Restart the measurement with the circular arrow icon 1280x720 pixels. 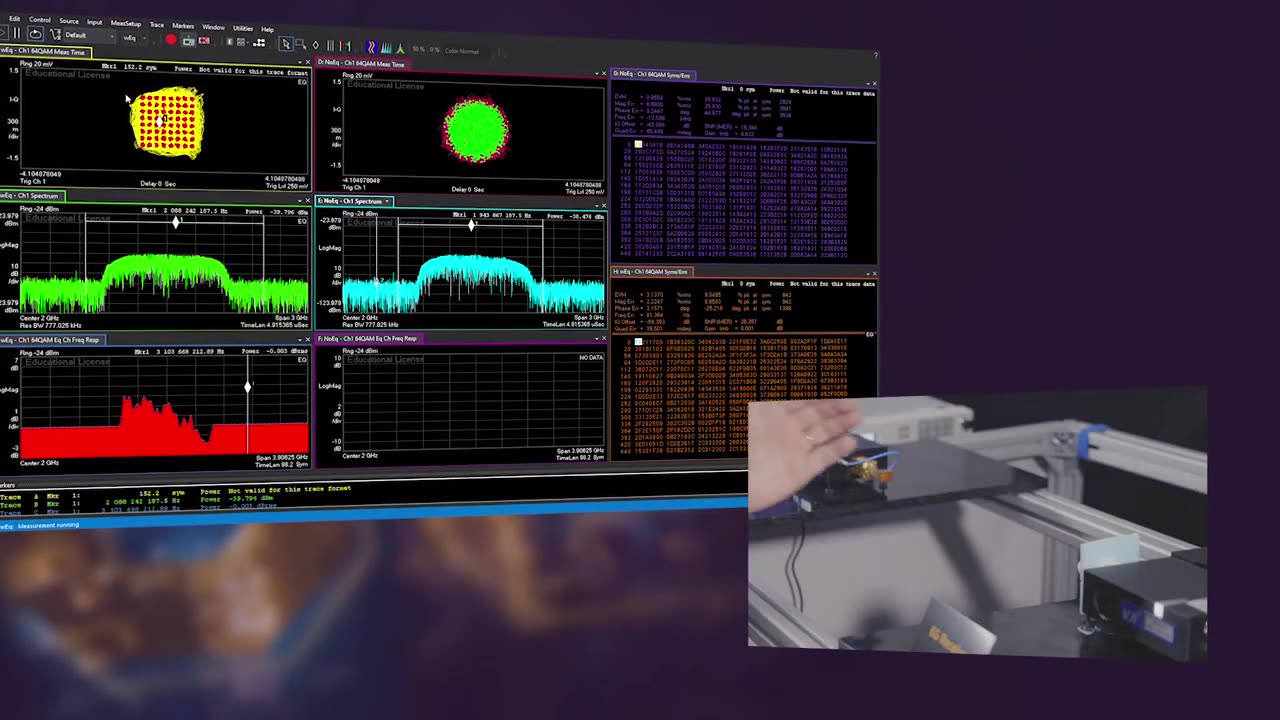[x=35, y=34]
